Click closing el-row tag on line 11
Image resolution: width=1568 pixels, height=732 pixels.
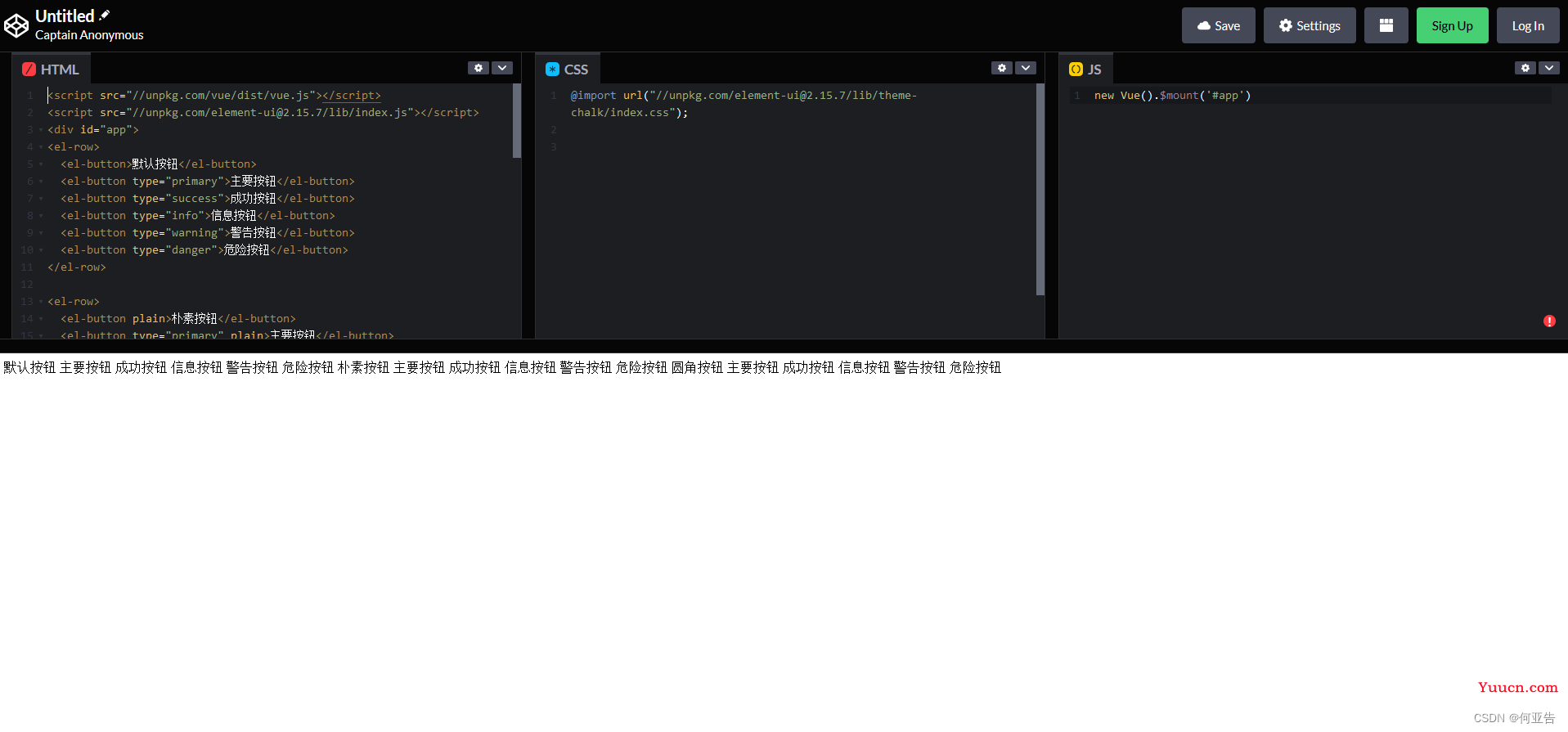click(77, 267)
